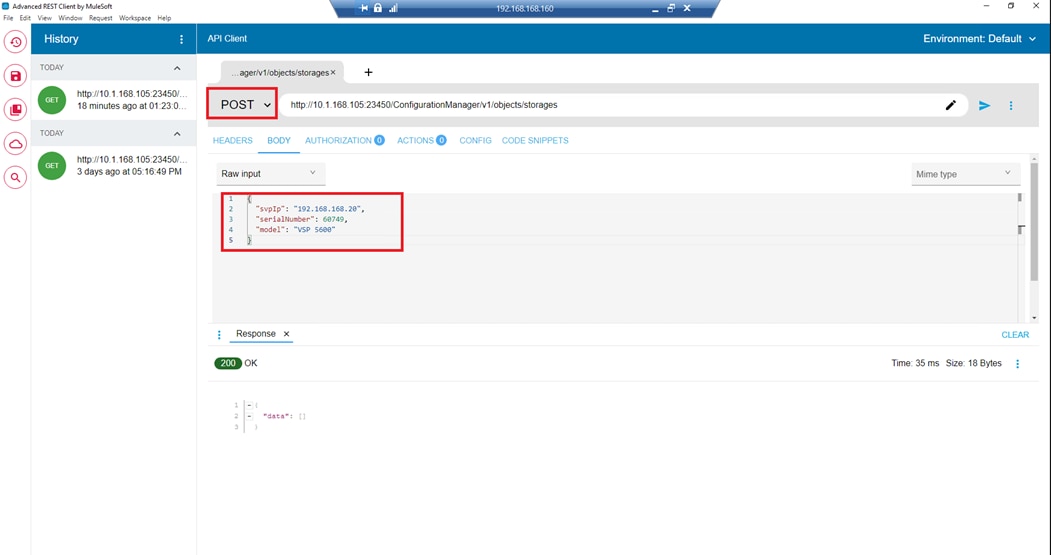Open the Raw input dropdown
The height and width of the screenshot is (555, 1051).
coord(271,174)
